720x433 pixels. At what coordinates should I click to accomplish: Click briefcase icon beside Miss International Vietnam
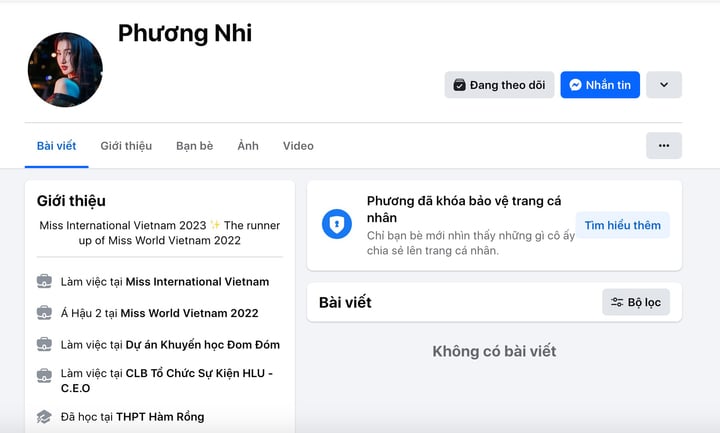point(44,281)
